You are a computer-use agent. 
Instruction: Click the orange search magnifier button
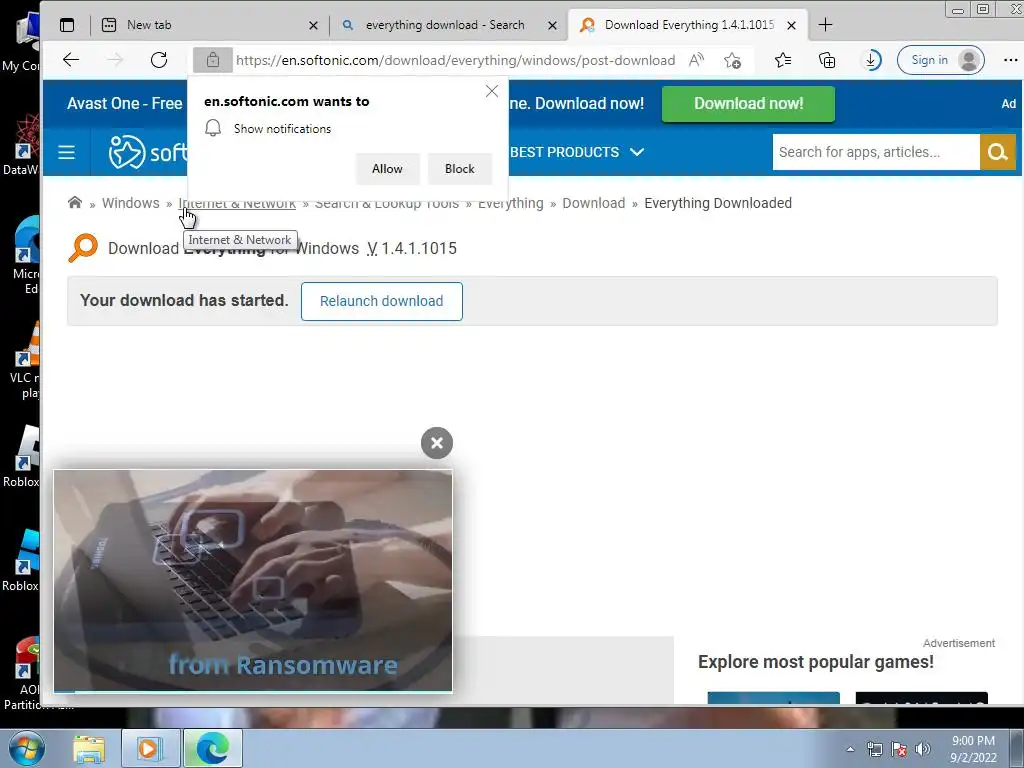tap(997, 152)
